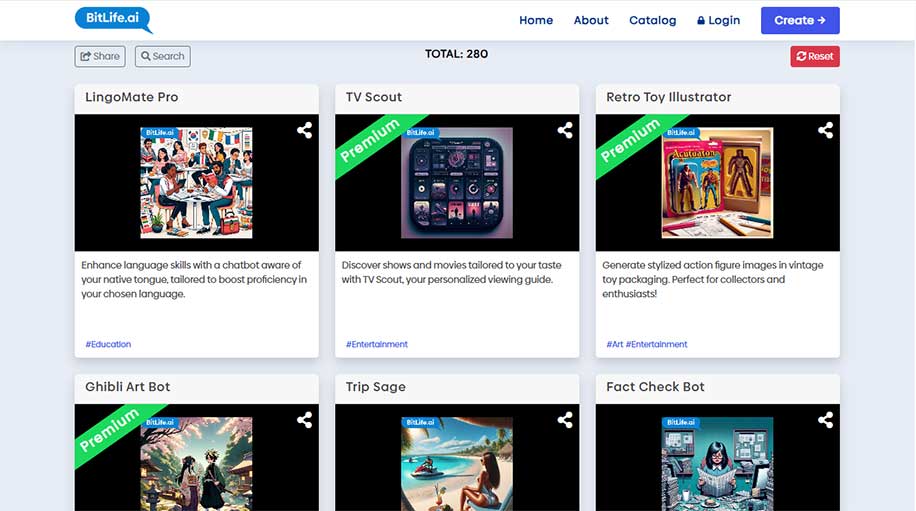Click the Trip Sage card title

(376, 387)
